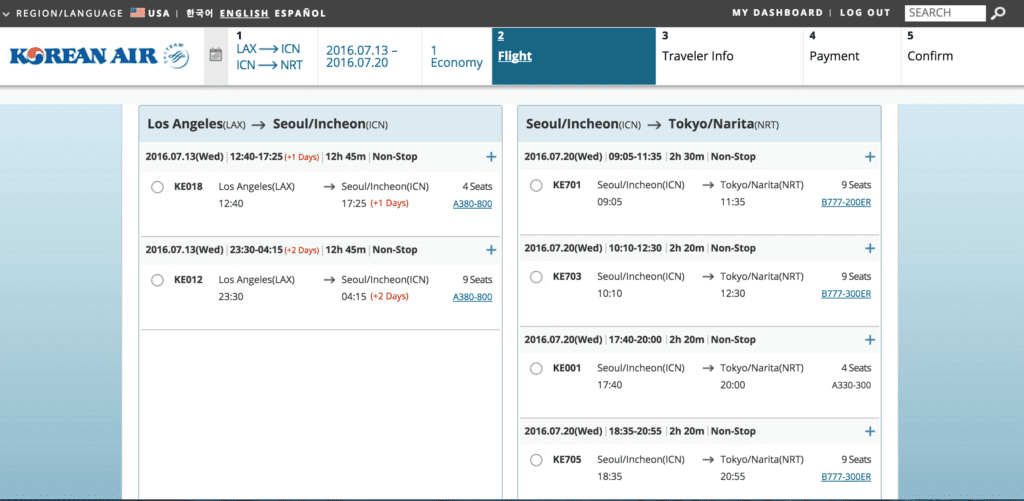
Task: Expand details for 12:40-17:25 flight
Action: (x=491, y=157)
